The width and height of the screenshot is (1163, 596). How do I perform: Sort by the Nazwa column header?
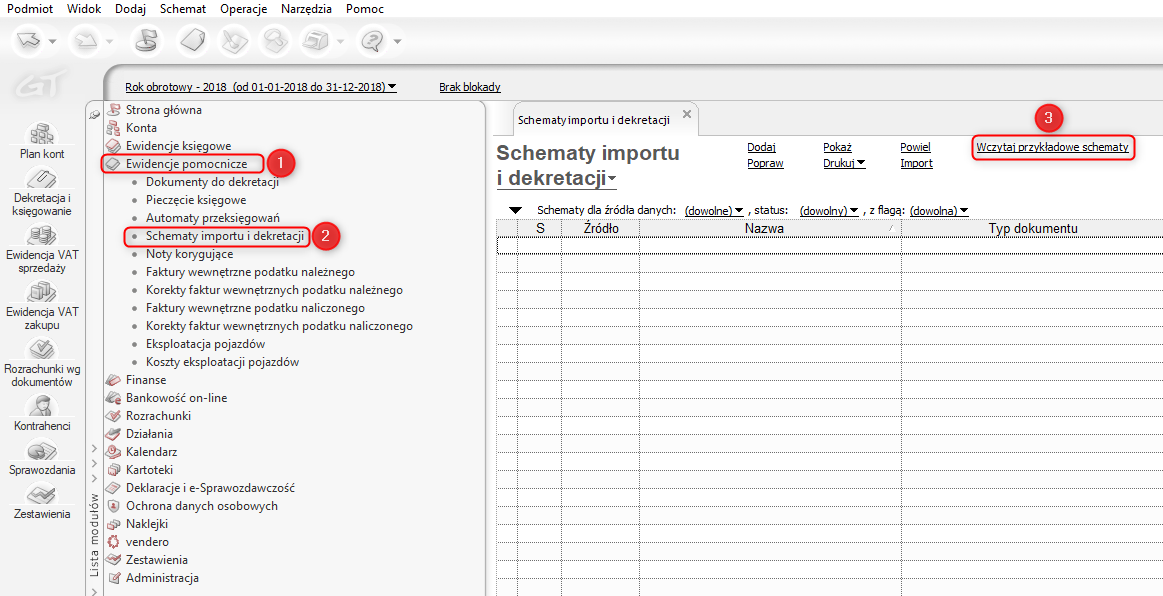coord(770,228)
